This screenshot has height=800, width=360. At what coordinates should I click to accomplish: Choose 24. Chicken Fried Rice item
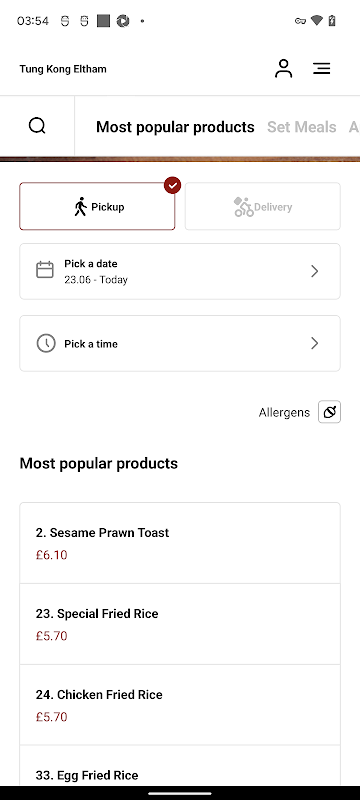coord(180,705)
